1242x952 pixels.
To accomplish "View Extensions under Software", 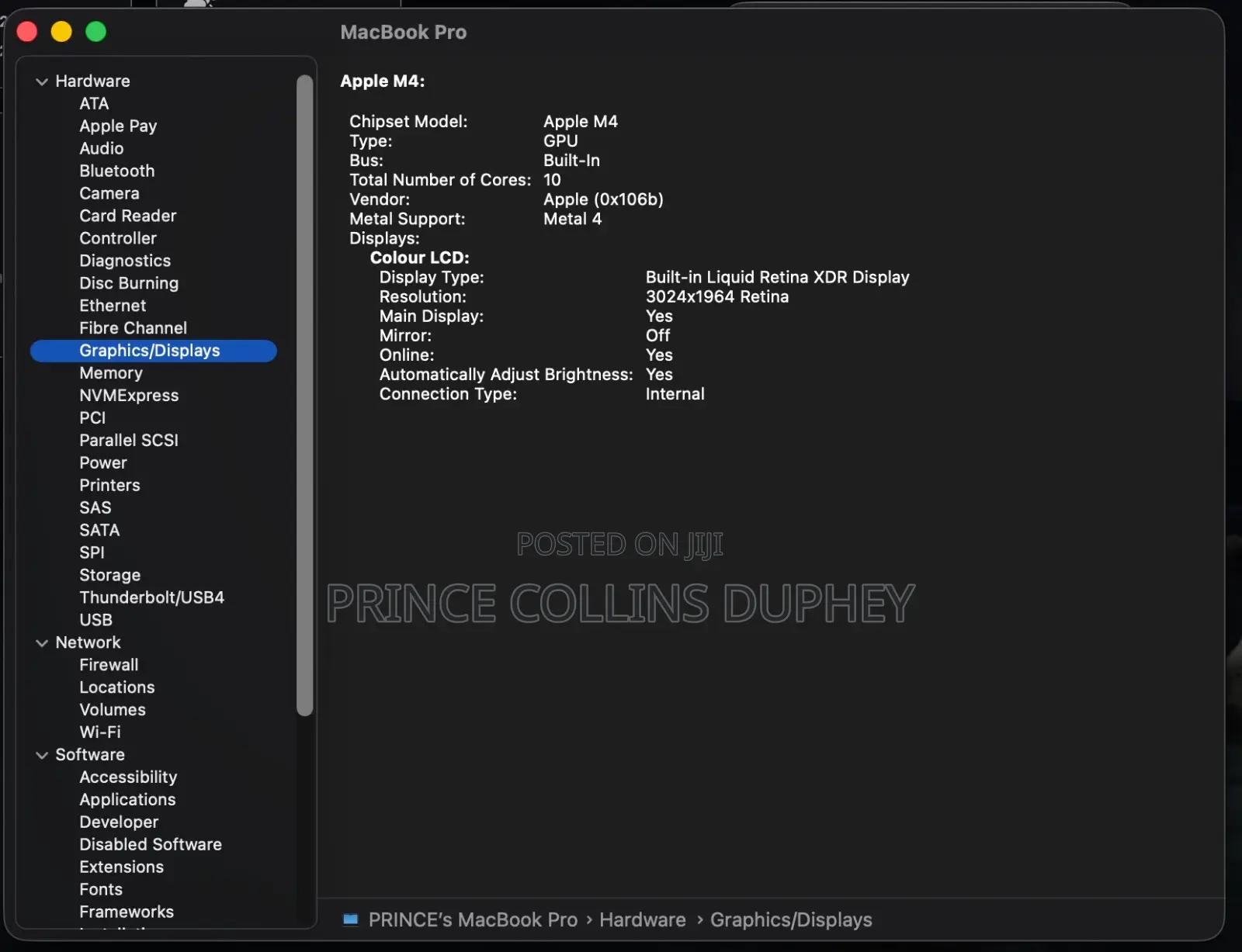I will [x=122, y=867].
